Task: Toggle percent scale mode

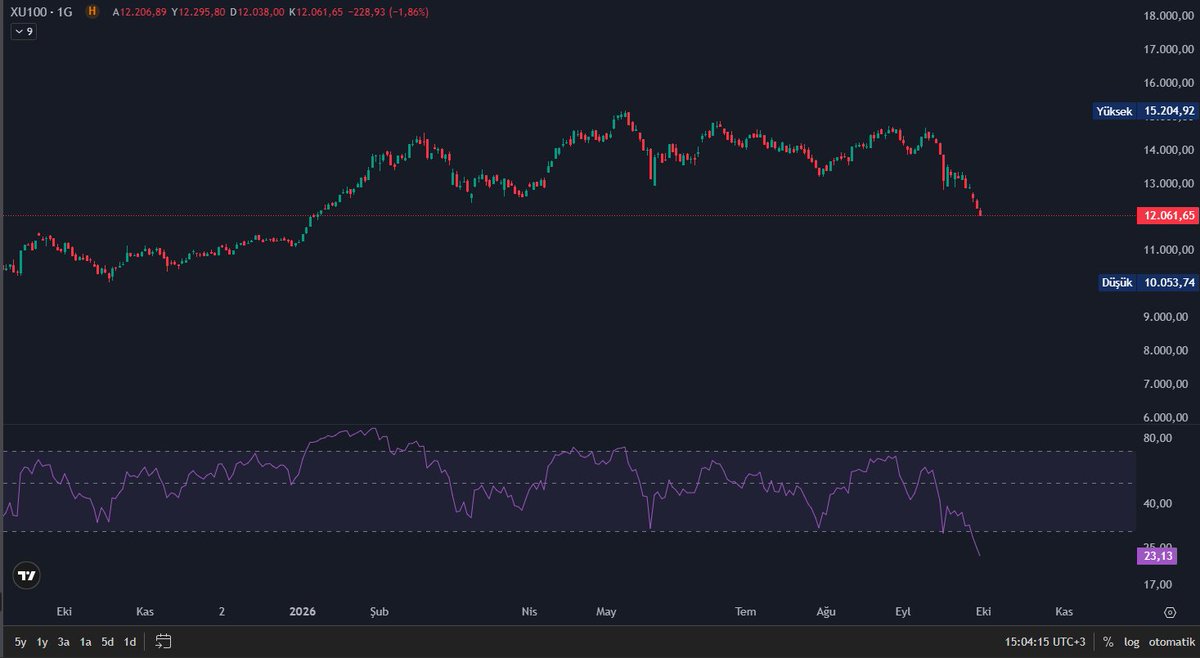Action: [1108, 641]
